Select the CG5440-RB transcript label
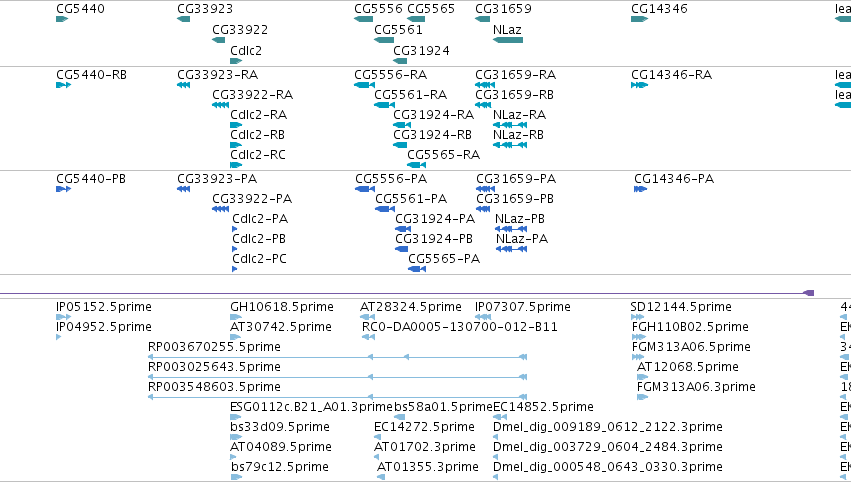The height and width of the screenshot is (482, 851). tap(91, 75)
